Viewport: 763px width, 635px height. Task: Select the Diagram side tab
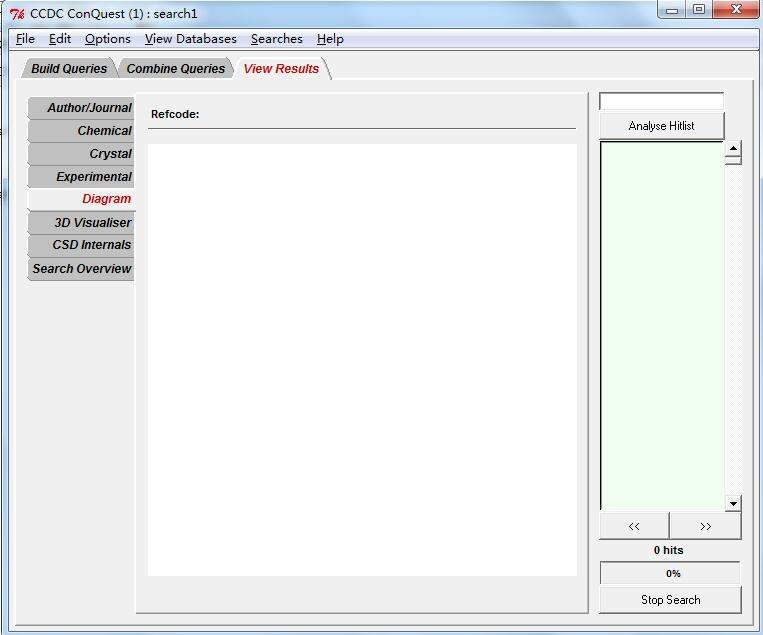(81, 199)
